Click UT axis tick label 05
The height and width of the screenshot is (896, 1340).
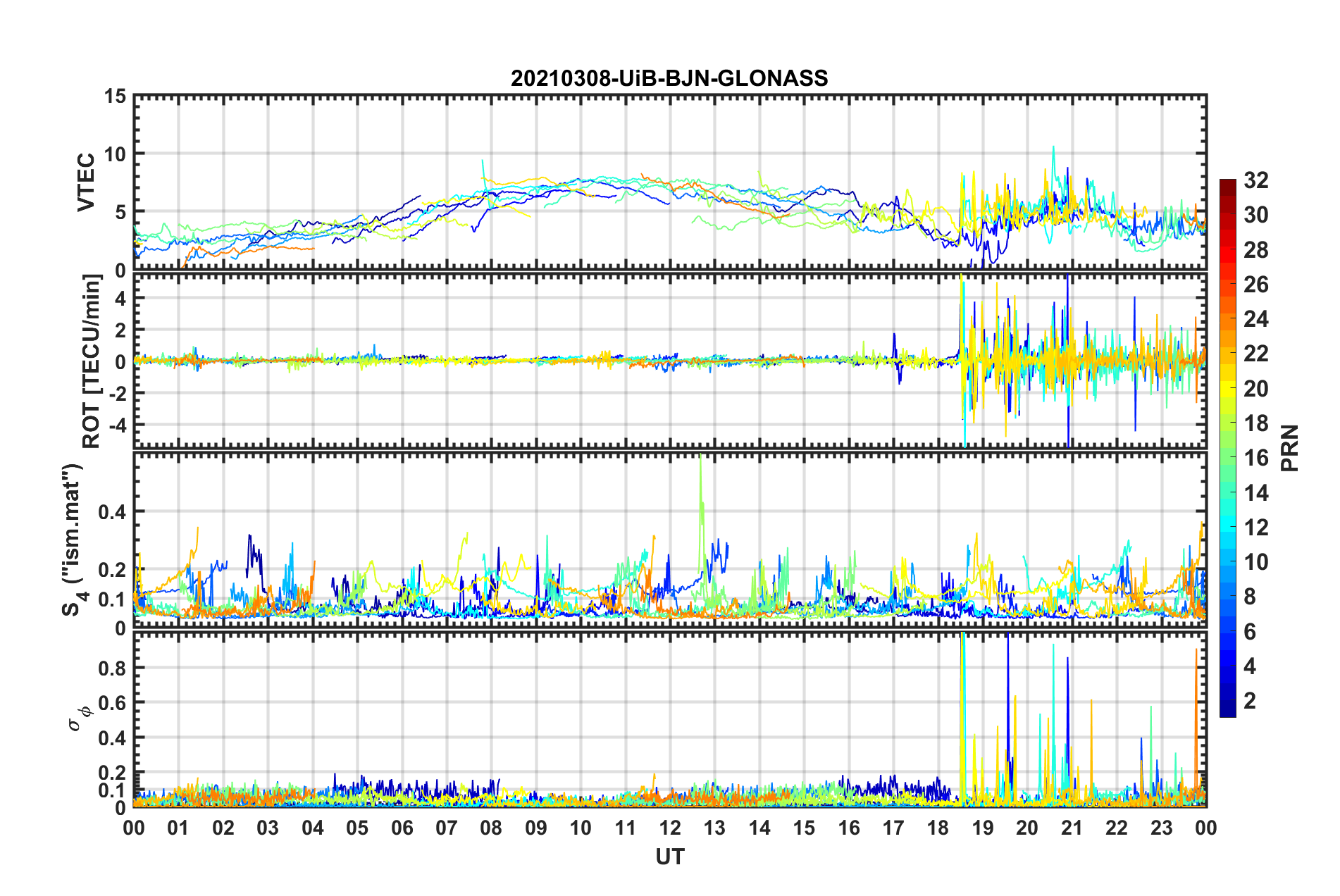357,828
